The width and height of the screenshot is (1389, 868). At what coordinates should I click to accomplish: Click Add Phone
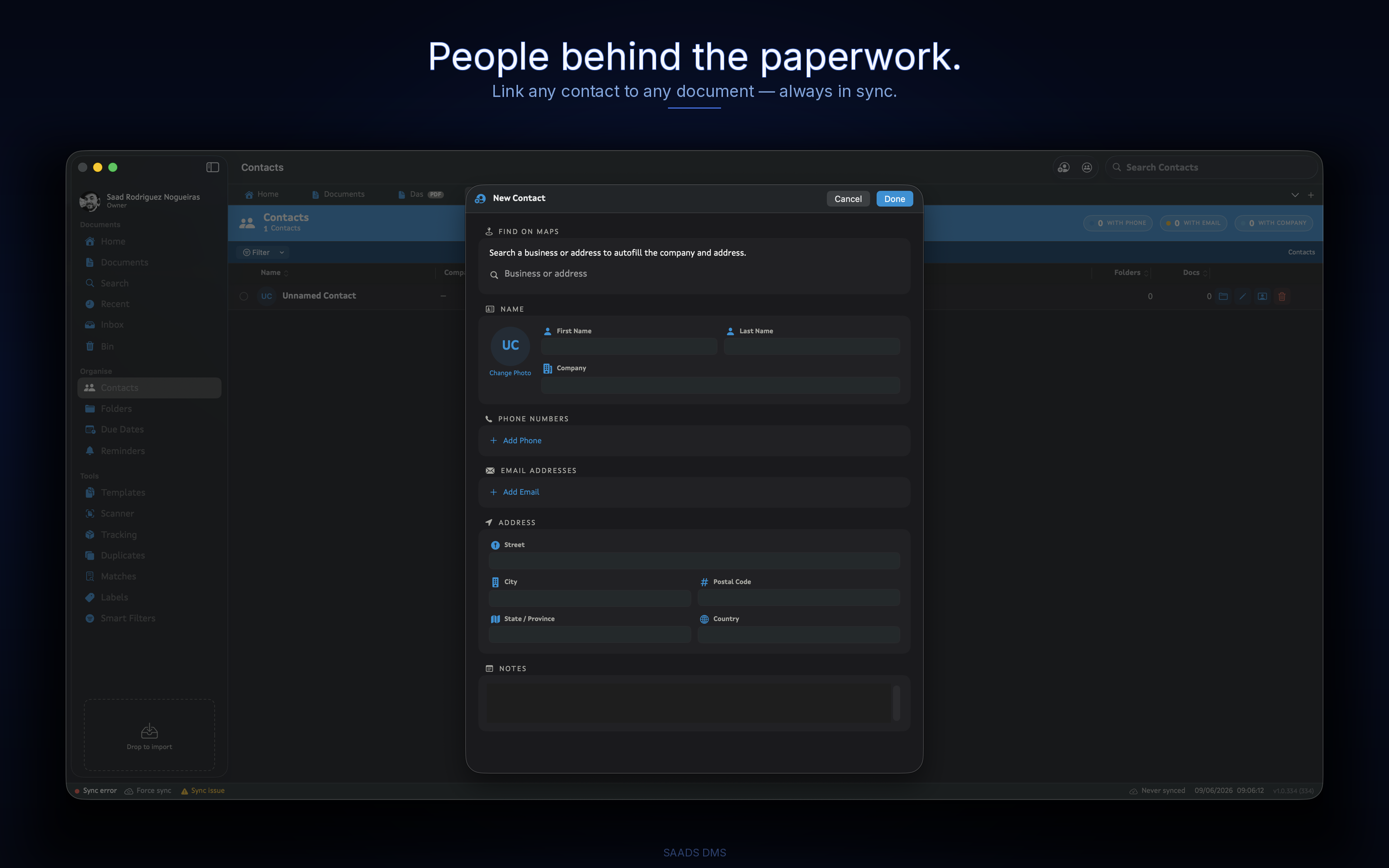[x=516, y=441]
